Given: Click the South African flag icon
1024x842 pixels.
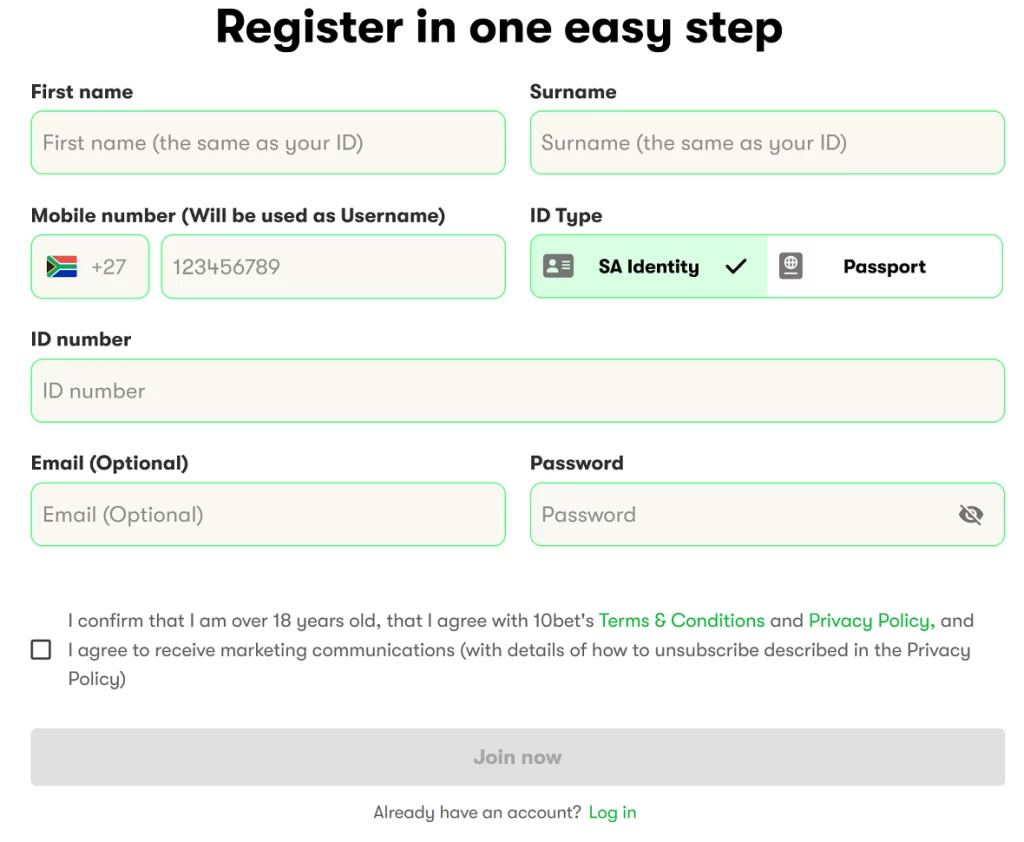Looking at the screenshot, I should (x=62, y=267).
